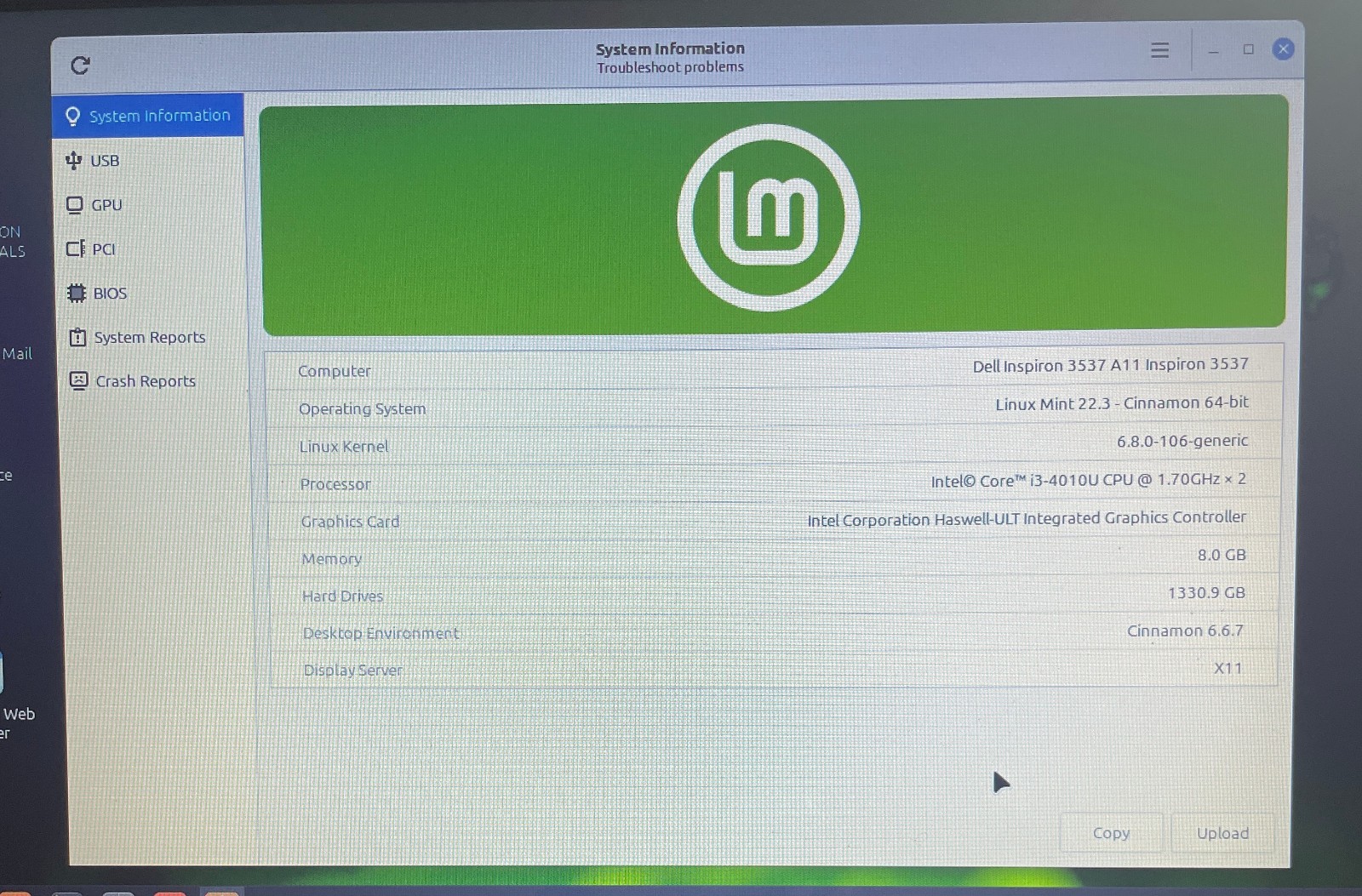Click the 'Troubleshoot problems' subtitle
Screen dimensions: 1362x896
click(x=670, y=67)
